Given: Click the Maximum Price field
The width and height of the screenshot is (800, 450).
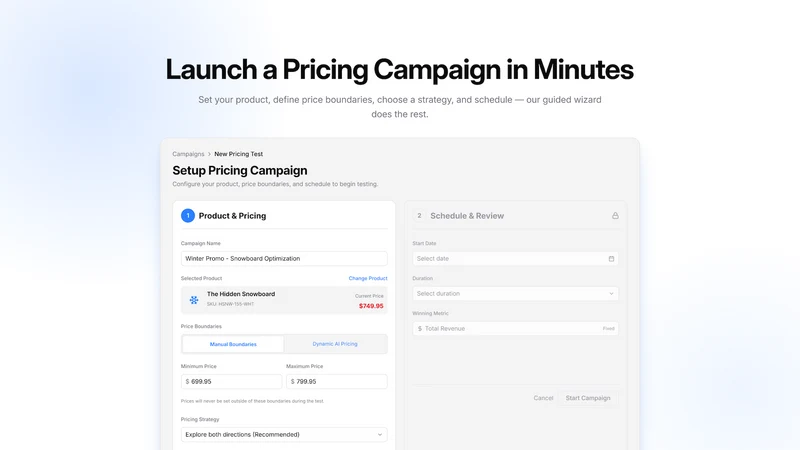Looking at the screenshot, I should [x=337, y=381].
